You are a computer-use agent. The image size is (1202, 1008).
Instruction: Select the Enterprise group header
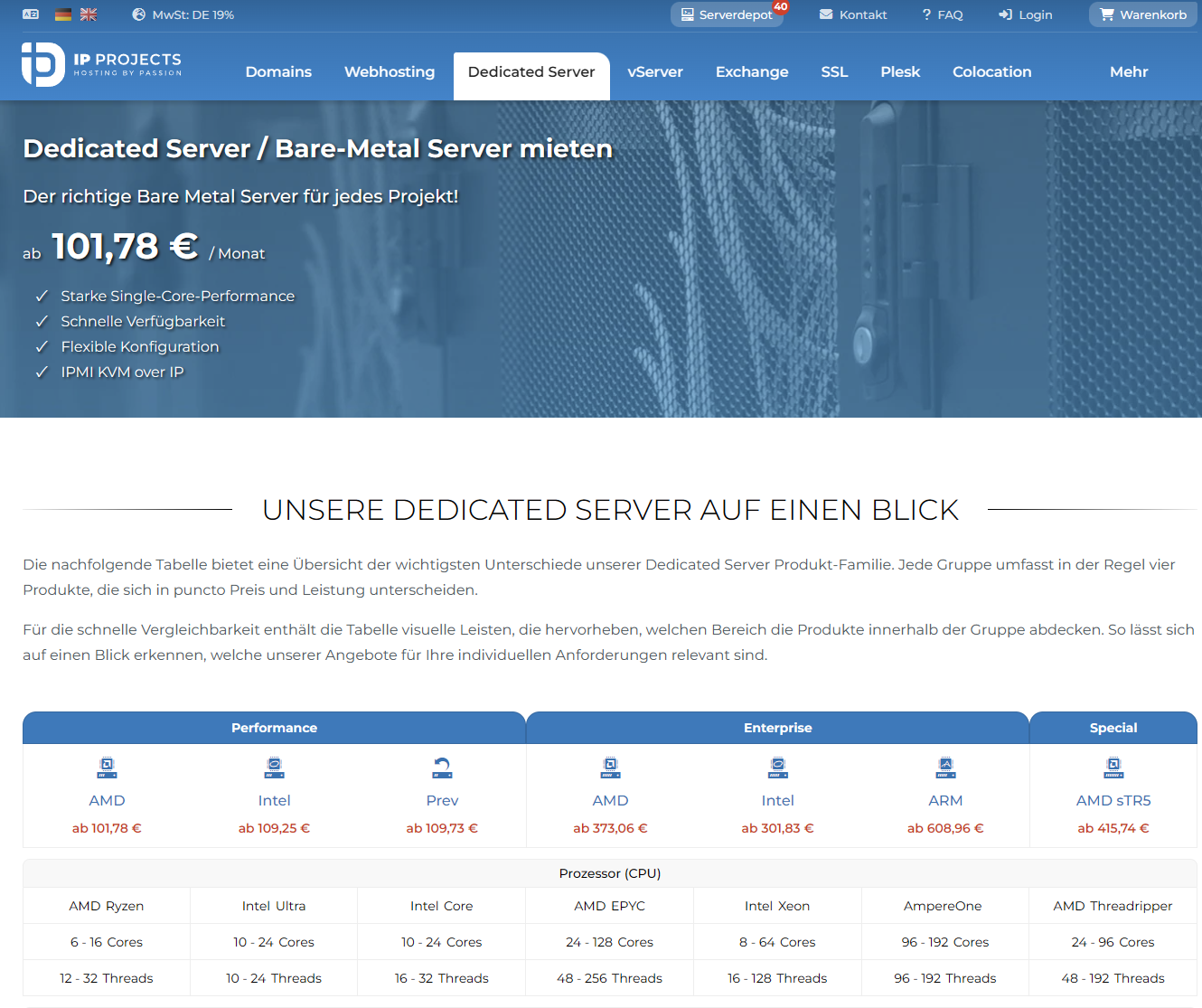pos(777,728)
